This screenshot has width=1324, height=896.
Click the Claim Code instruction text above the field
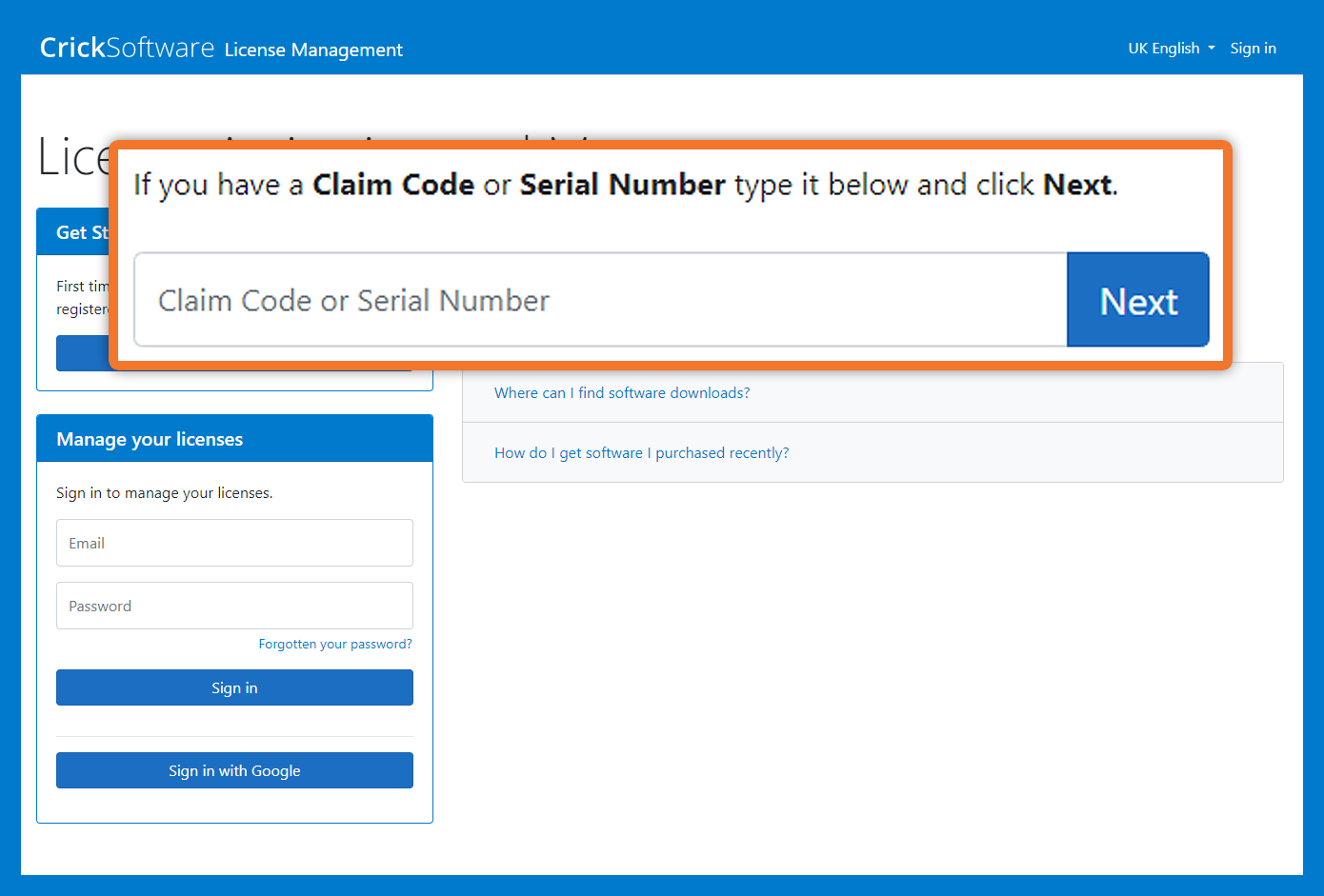(x=625, y=185)
